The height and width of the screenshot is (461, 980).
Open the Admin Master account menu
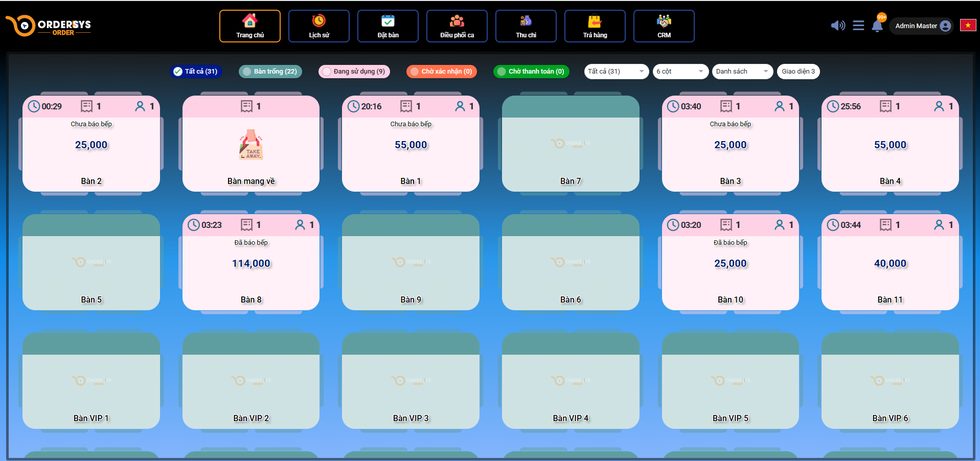click(x=922, y=26)
